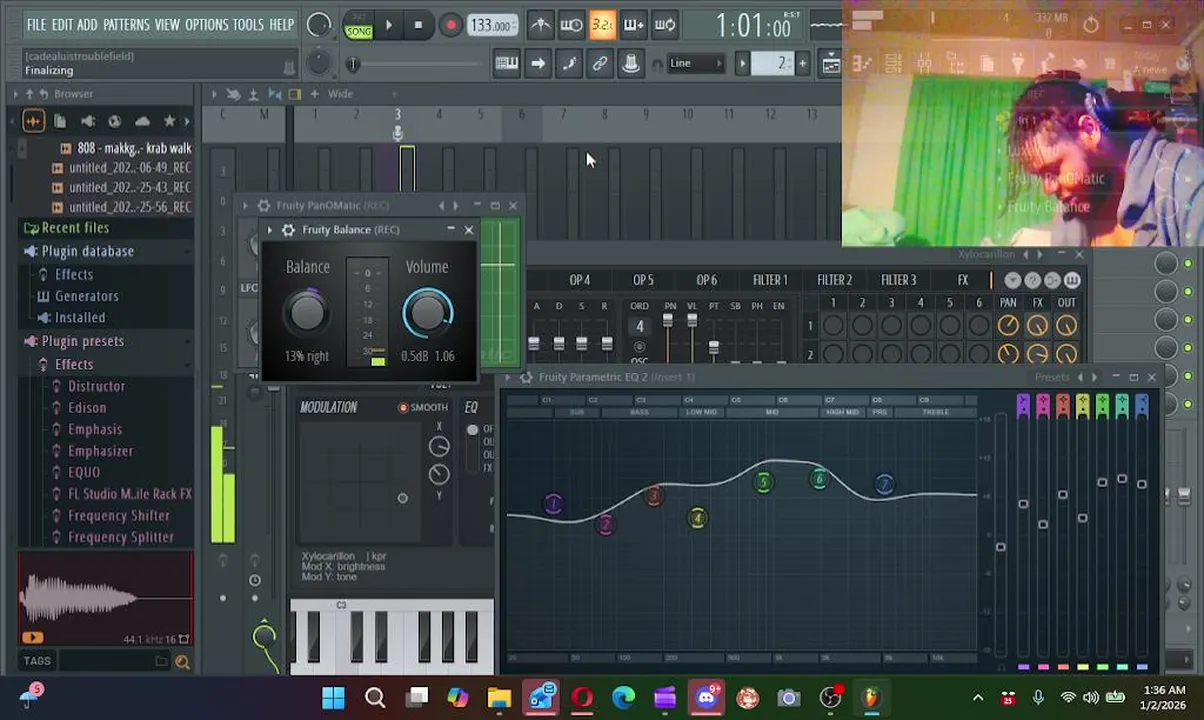
Task: Open the OPTIONS menu
Action: pyautogui.click(x=206, y=24)
